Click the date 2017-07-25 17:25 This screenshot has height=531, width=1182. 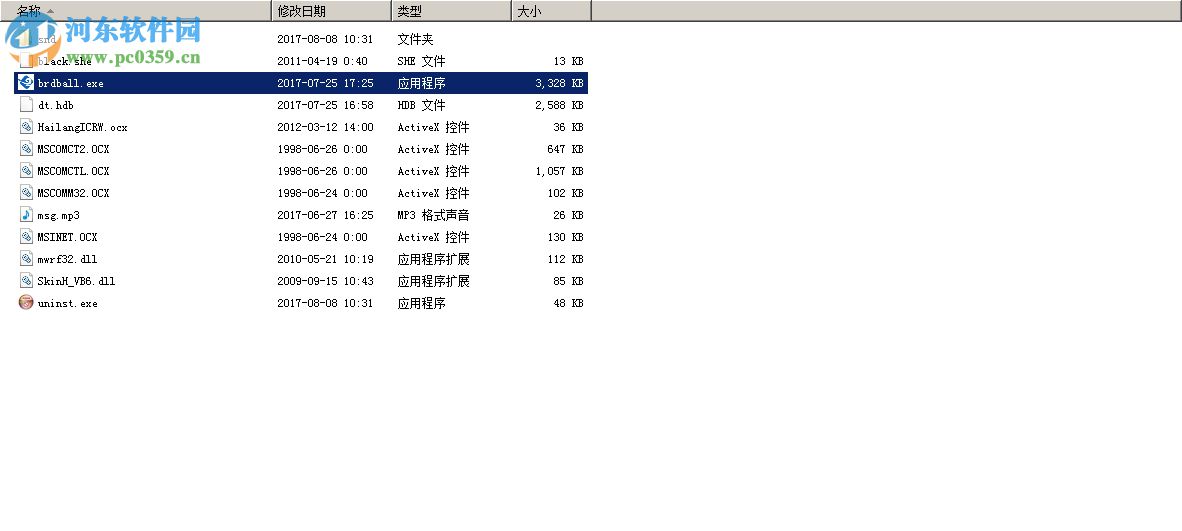pos(325,83)
